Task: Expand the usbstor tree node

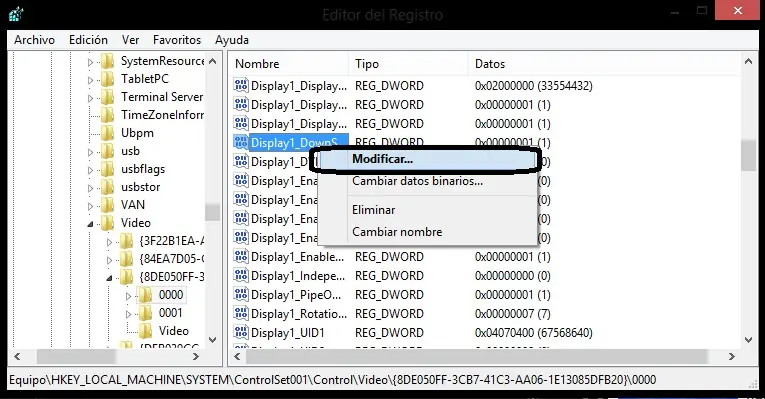Action: click(x=90, y=188)
